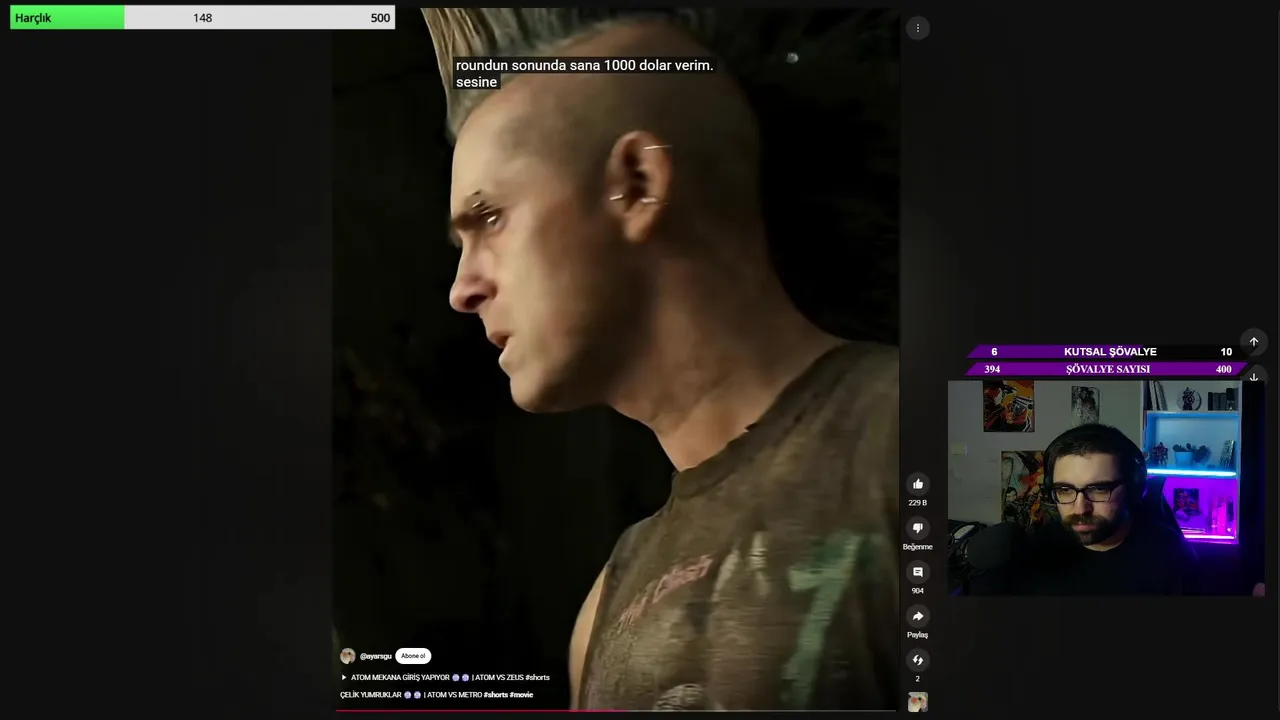This screenshot has width=1280, height=720.
Task: Open the ATOM MEKANA GİRİŞ YAPIYOR related video link
Action: [445, 677]
